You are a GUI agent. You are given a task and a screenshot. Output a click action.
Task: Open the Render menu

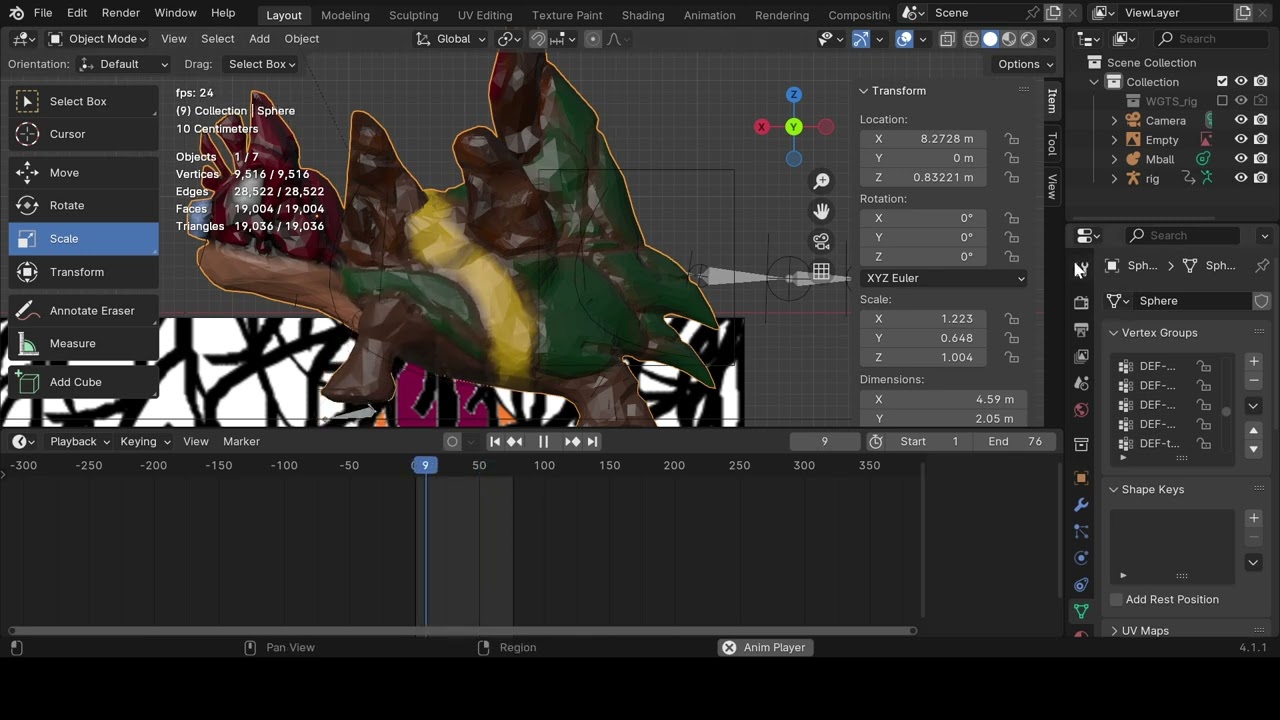pyautogui.click(x=121, y=13)
